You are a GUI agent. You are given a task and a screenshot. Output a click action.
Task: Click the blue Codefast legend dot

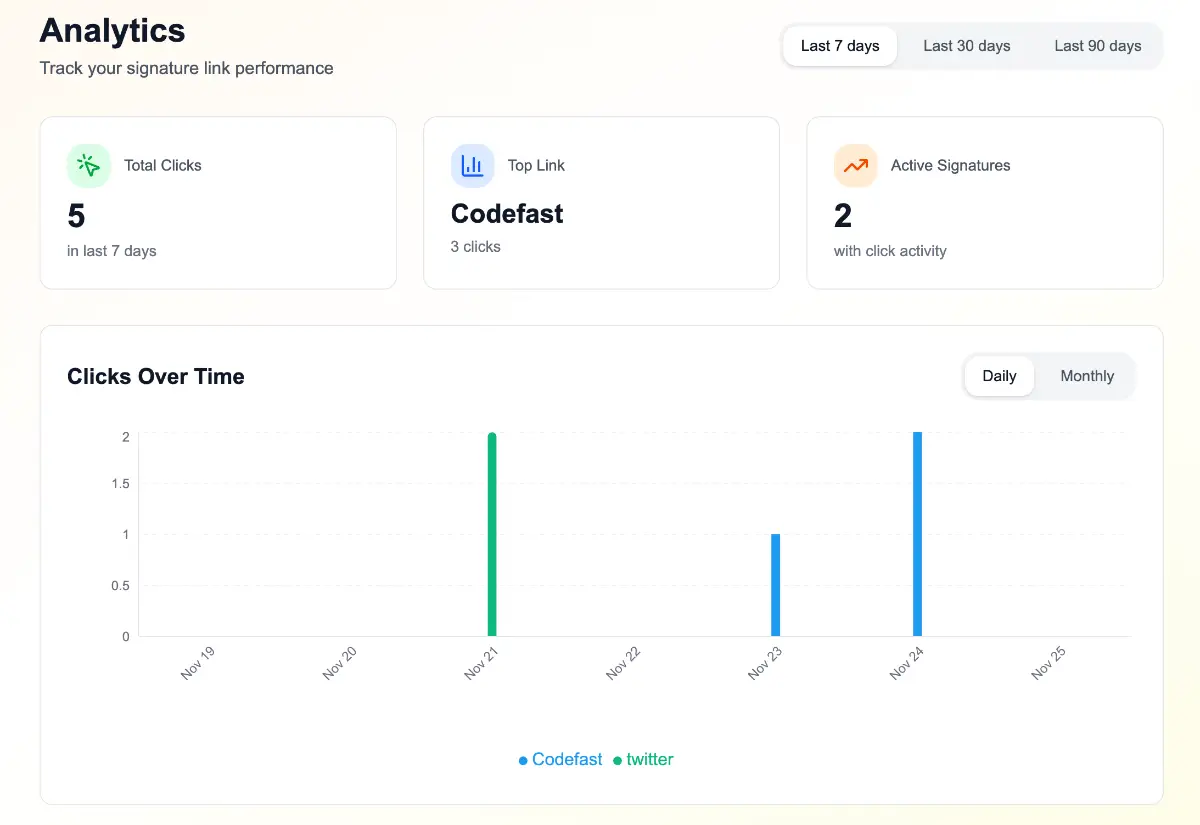tap(523, 761)
